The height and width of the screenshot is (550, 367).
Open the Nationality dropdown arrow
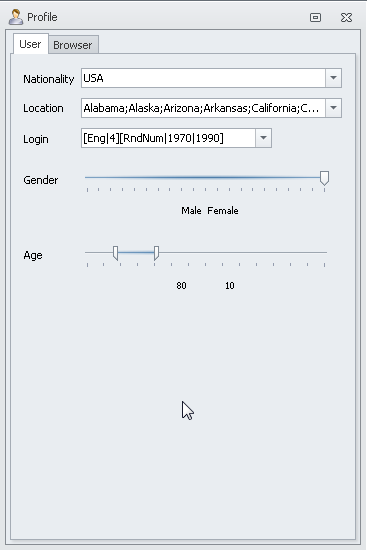click(333, 78)
